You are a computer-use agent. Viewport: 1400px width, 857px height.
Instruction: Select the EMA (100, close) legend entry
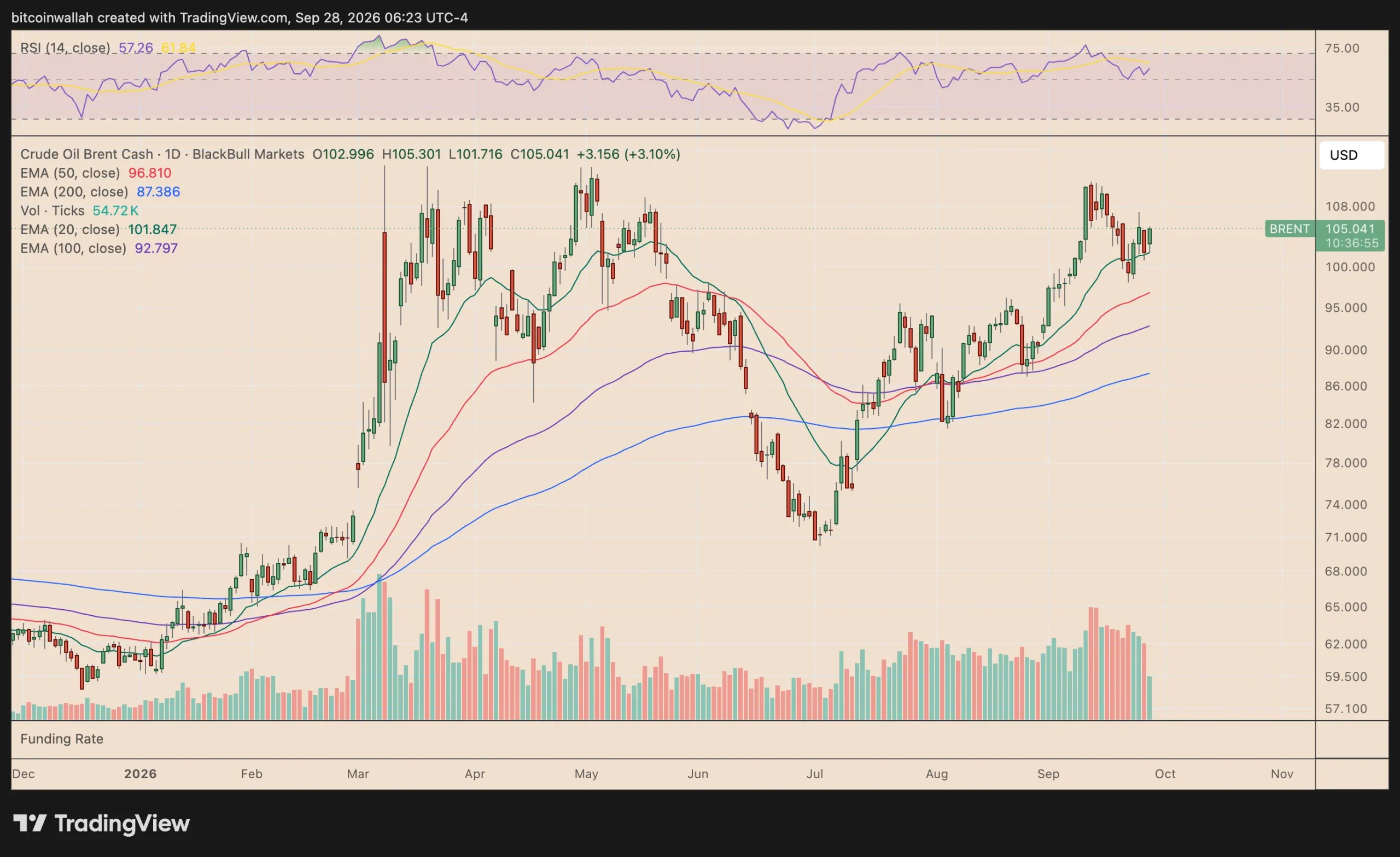(x=73, y=248)
